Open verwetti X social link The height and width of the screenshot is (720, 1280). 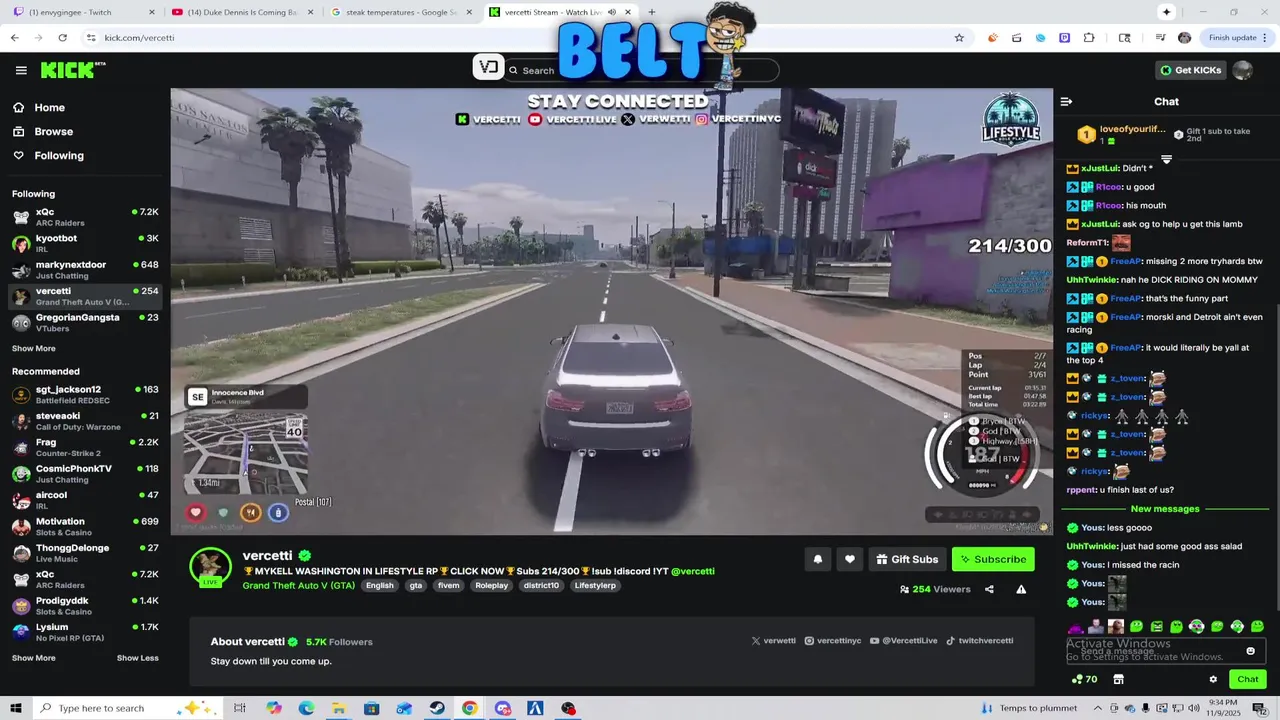point(774,641)
